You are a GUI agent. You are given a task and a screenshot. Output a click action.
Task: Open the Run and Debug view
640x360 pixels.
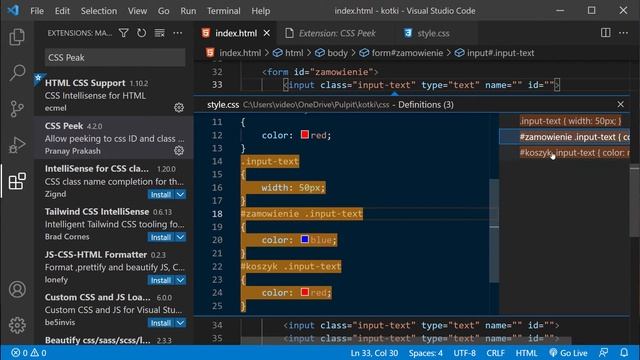tap(17, 145)
